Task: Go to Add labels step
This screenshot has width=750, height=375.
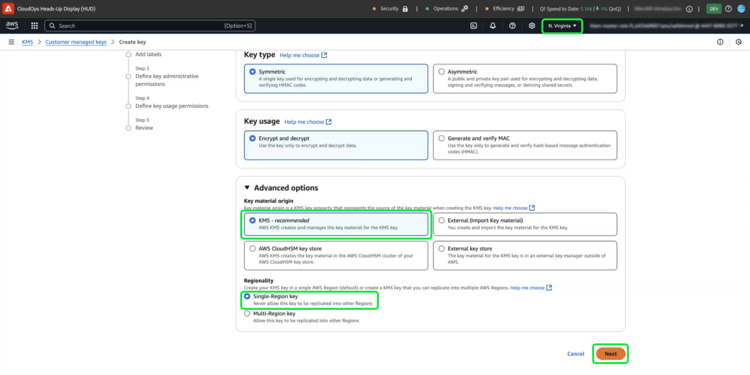Action: tap(148, 55)
